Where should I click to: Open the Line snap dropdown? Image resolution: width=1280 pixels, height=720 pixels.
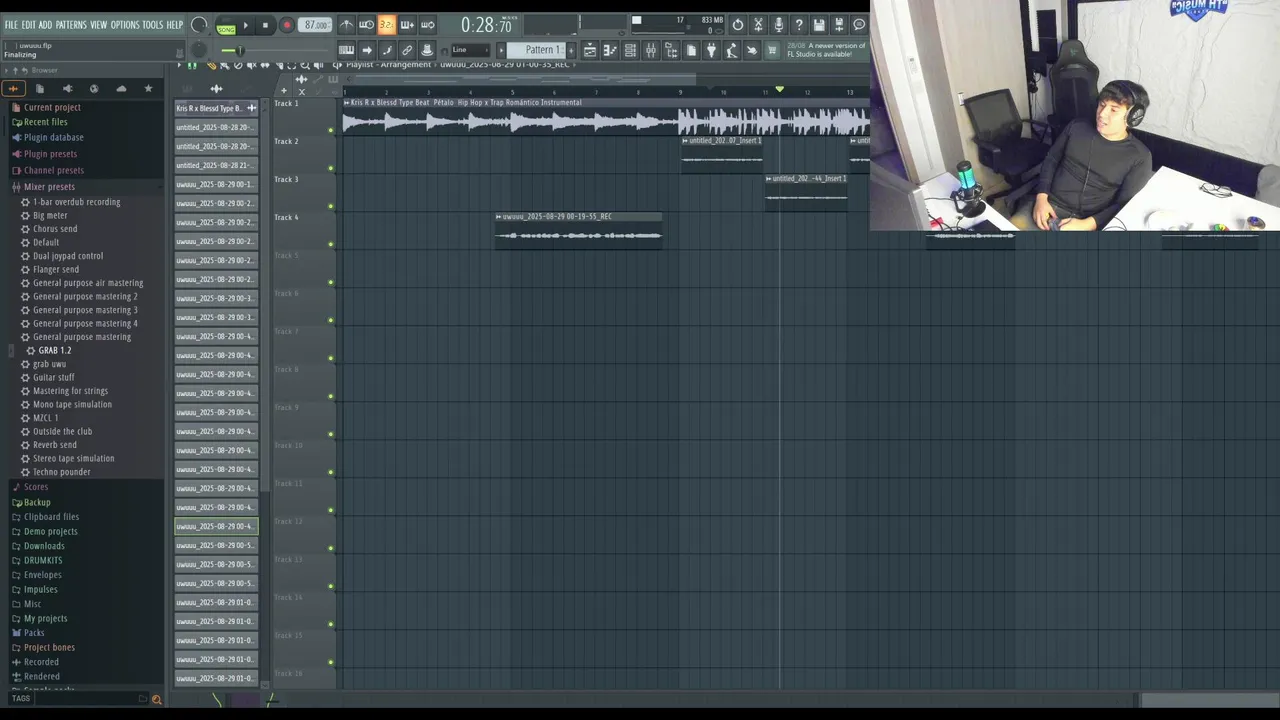point(470,50)
